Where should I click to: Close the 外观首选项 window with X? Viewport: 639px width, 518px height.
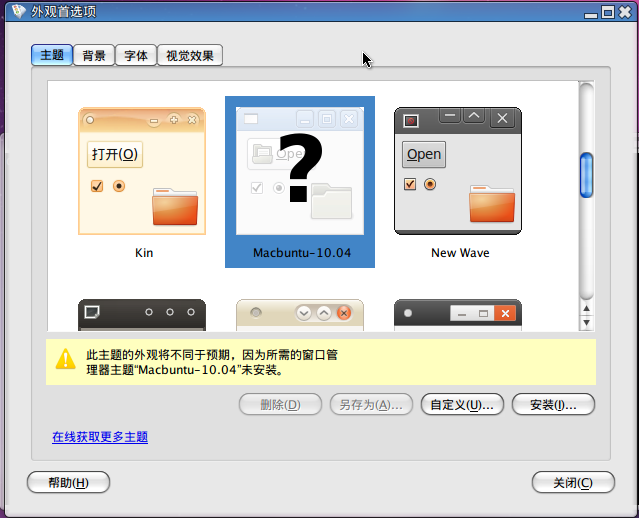(625, 12)
